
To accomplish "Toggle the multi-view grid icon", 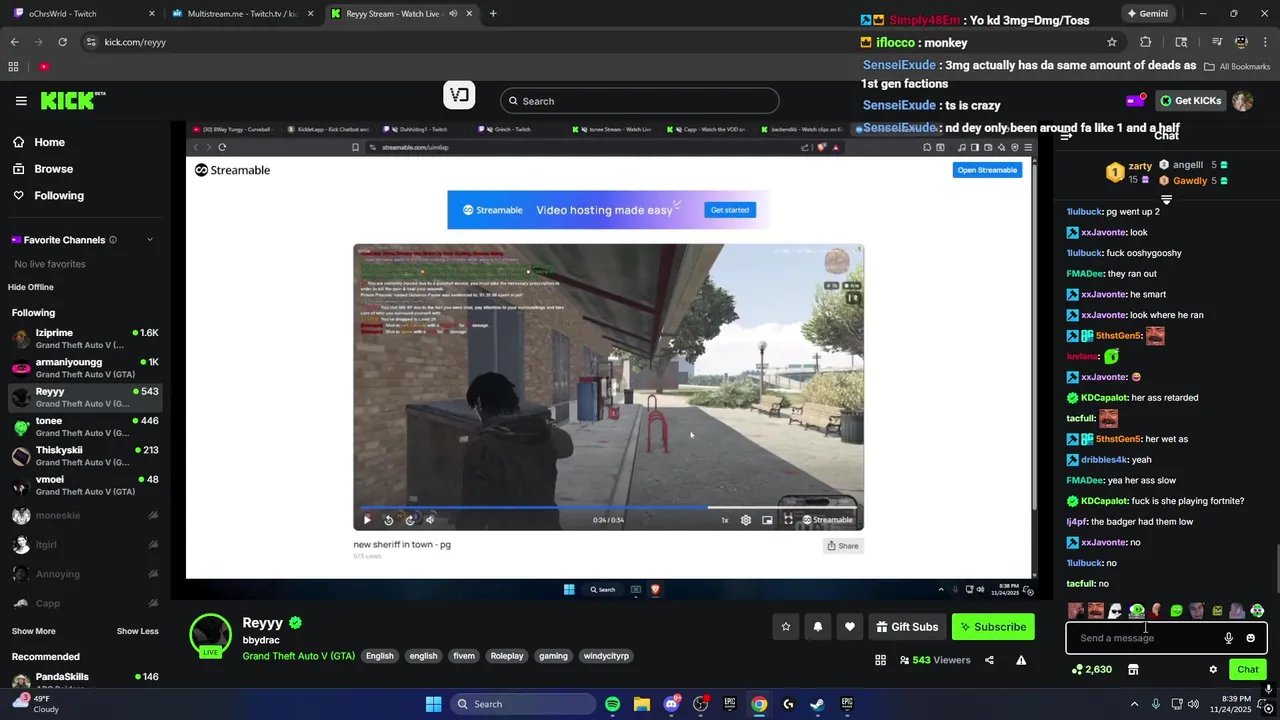I will pos(880,660).
